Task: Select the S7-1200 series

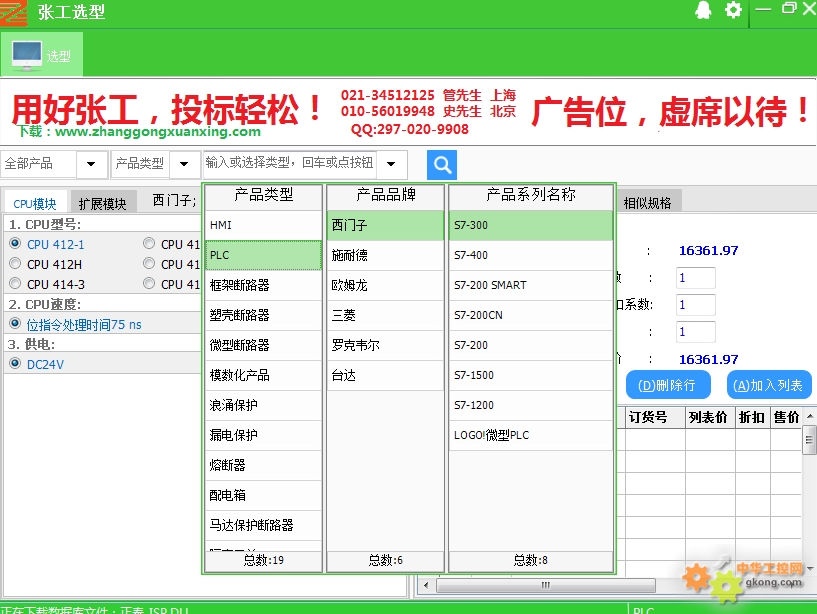Action: (530, 405)
